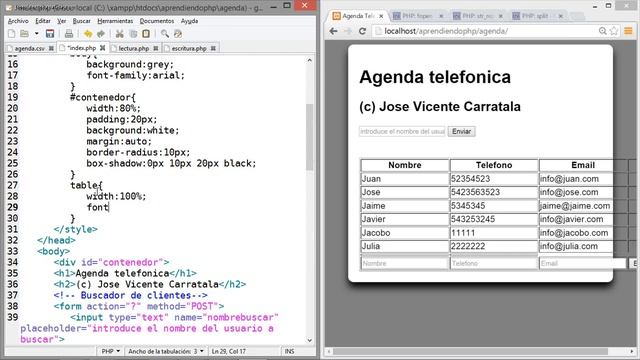Bookmark this page with the star icon
Viewport: 640px width, 360px height.
(x=613, y=31)
